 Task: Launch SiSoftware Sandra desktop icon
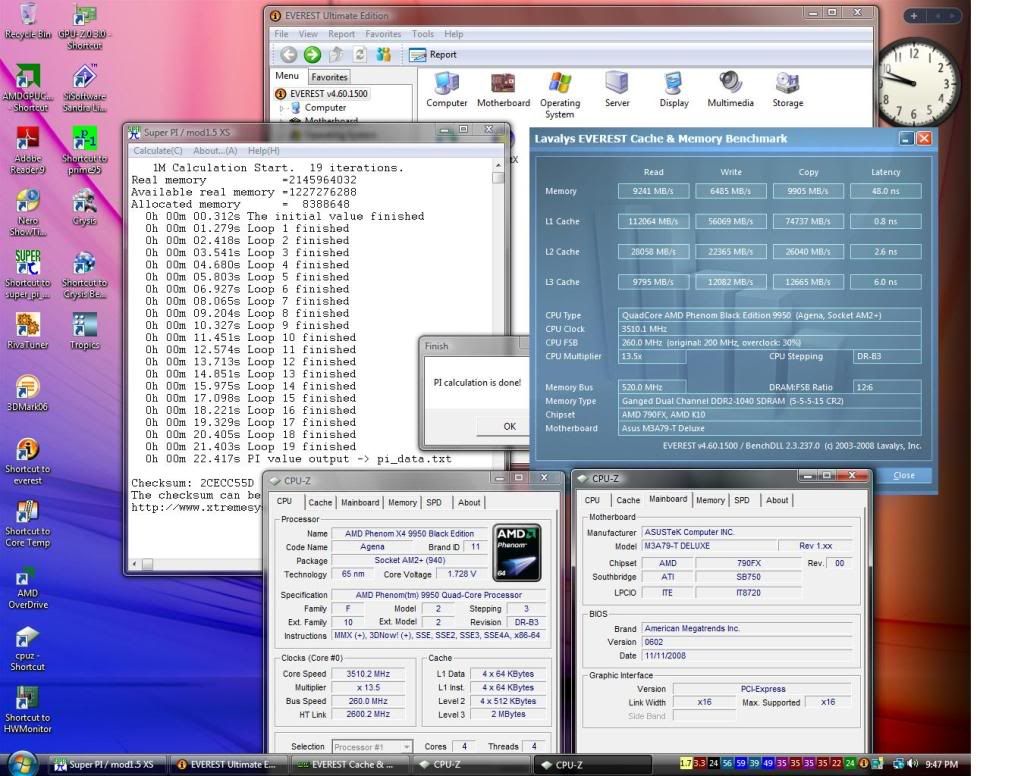84,88
